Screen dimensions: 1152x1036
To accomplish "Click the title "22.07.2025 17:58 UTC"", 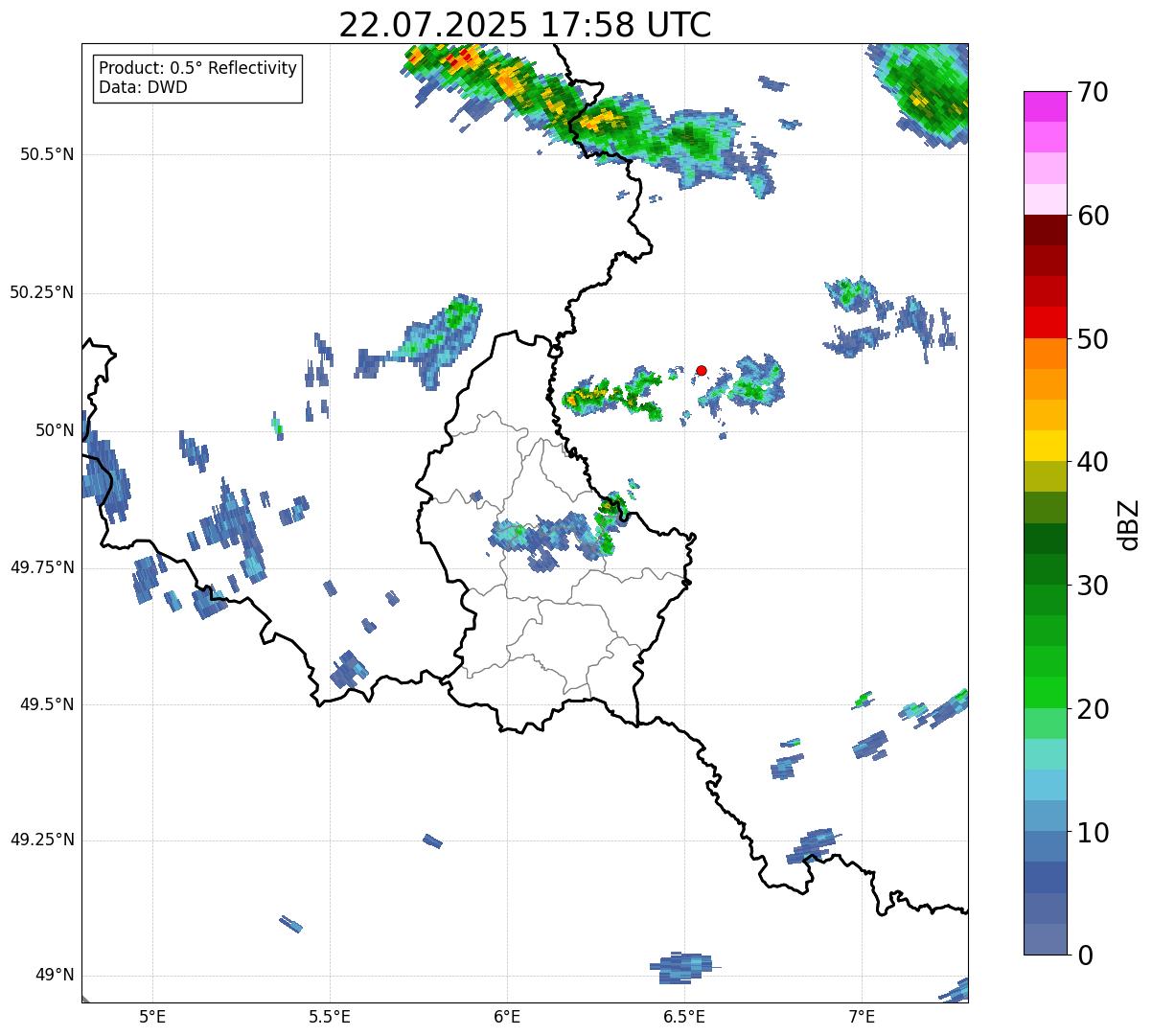I will tap(525, 25).
